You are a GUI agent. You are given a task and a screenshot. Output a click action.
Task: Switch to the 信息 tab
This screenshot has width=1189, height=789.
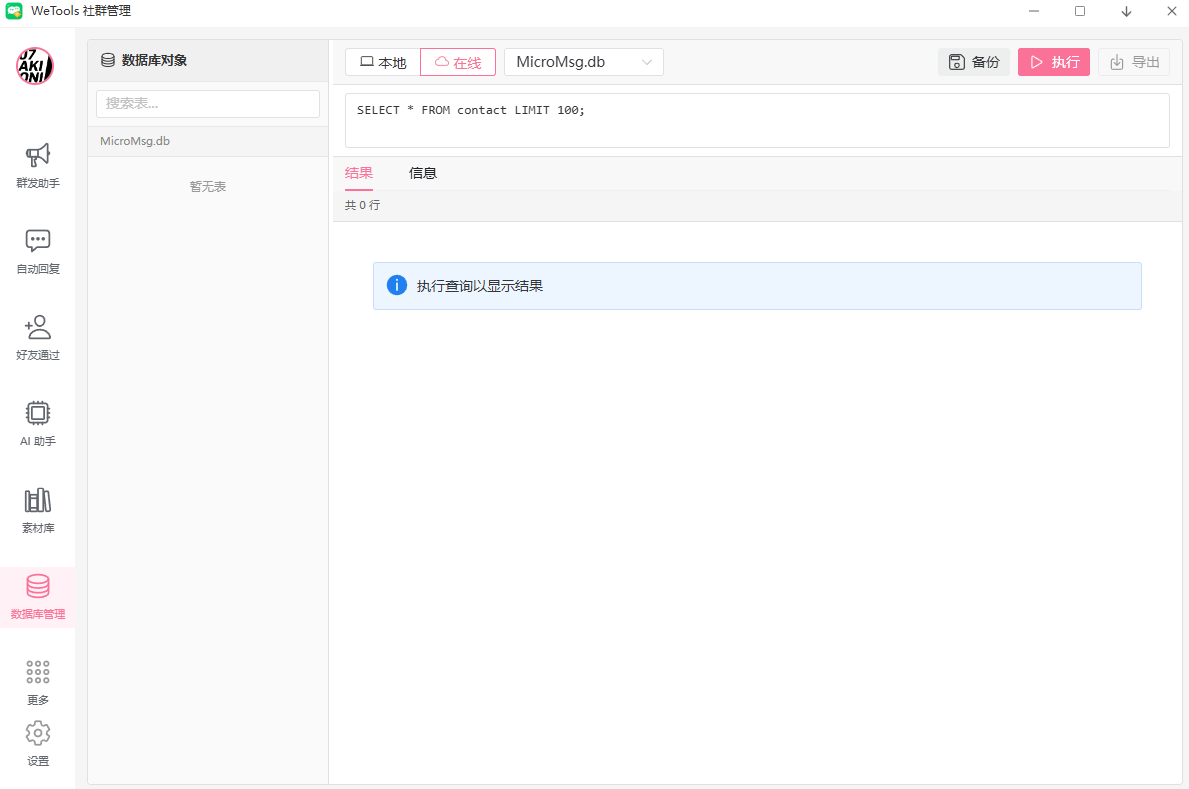tap(423, 173)
